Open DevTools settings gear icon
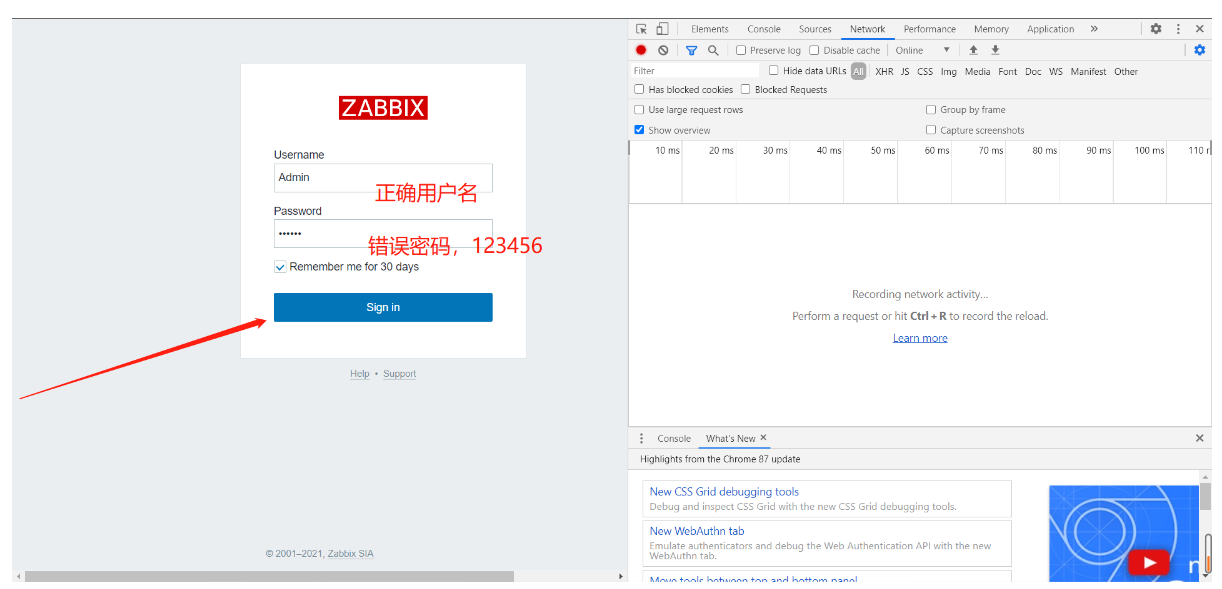This screenshot has width=1222, height=589. [x=1156, y=29]
